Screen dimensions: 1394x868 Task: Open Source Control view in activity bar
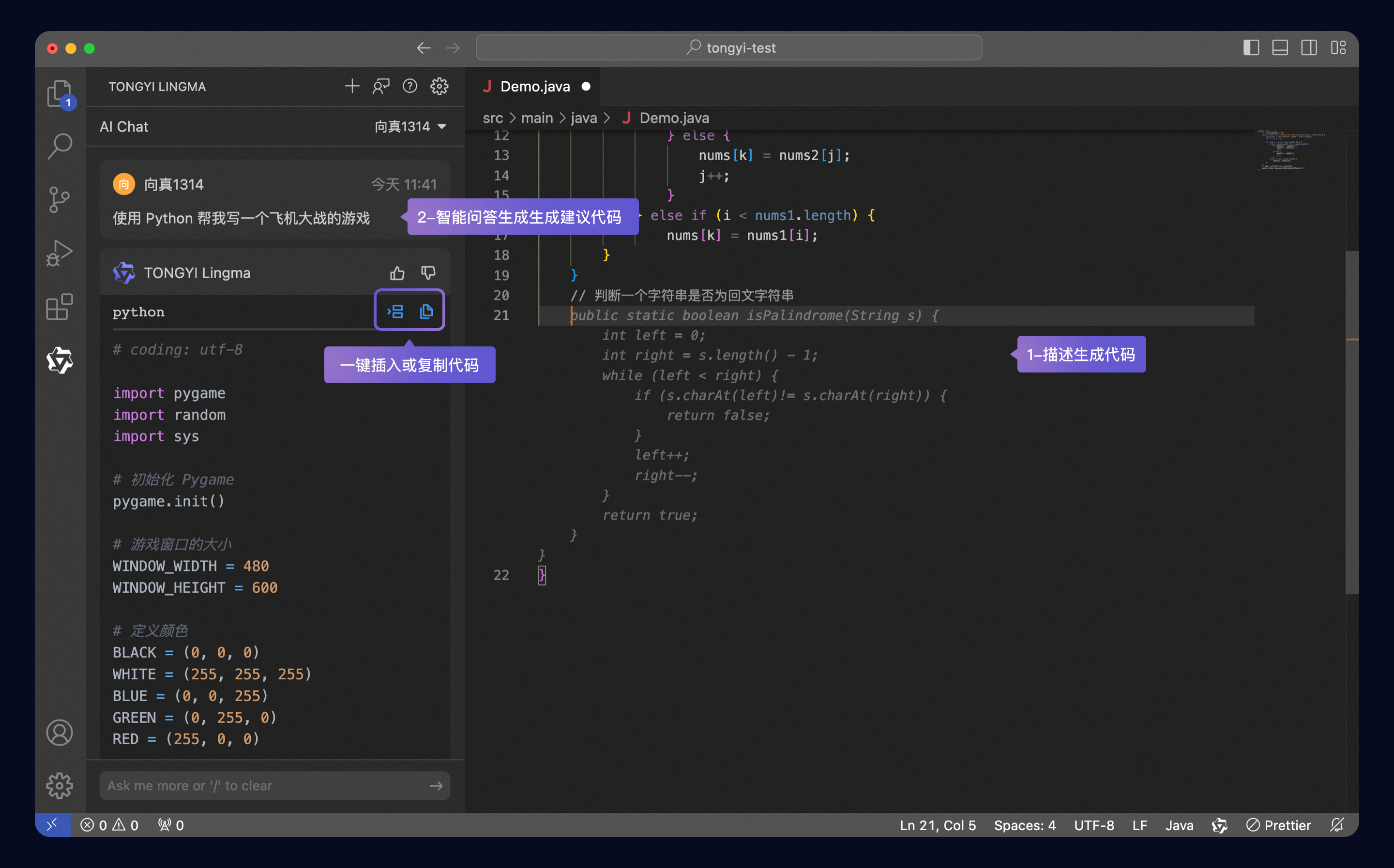(x=60, y=199)
